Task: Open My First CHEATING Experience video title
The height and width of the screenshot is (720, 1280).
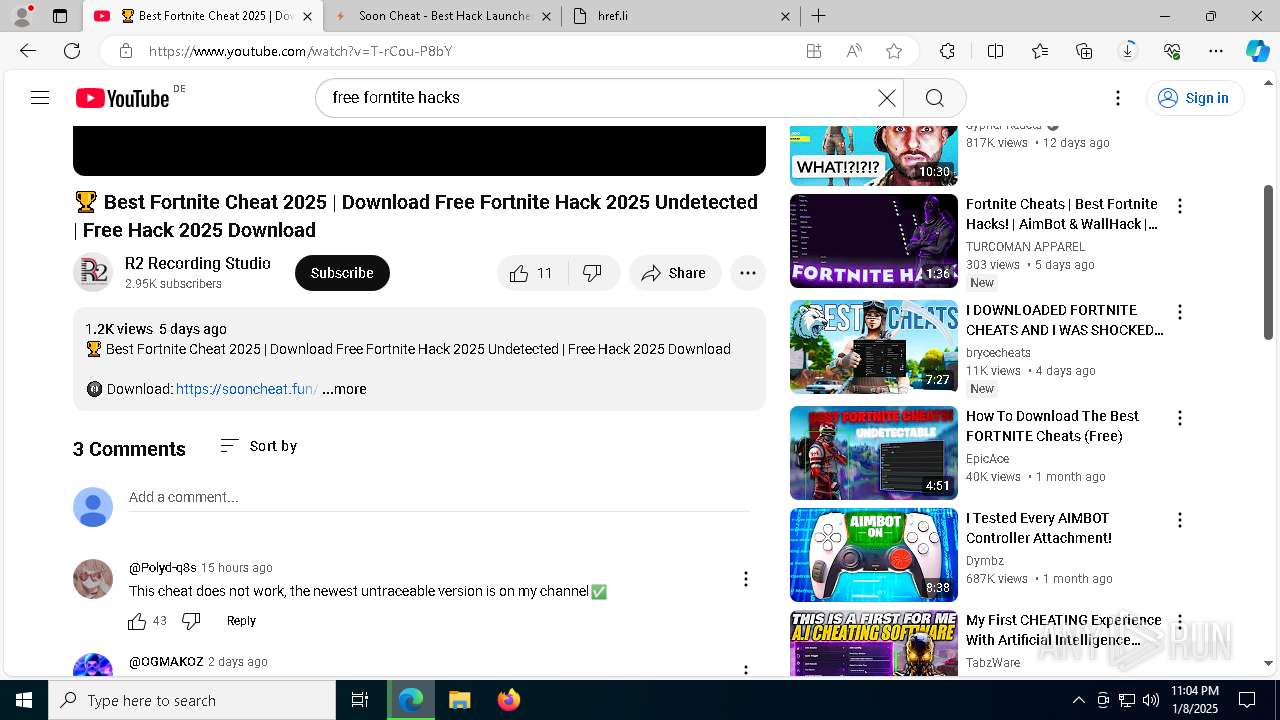Action: click(x=1064, y=630)
